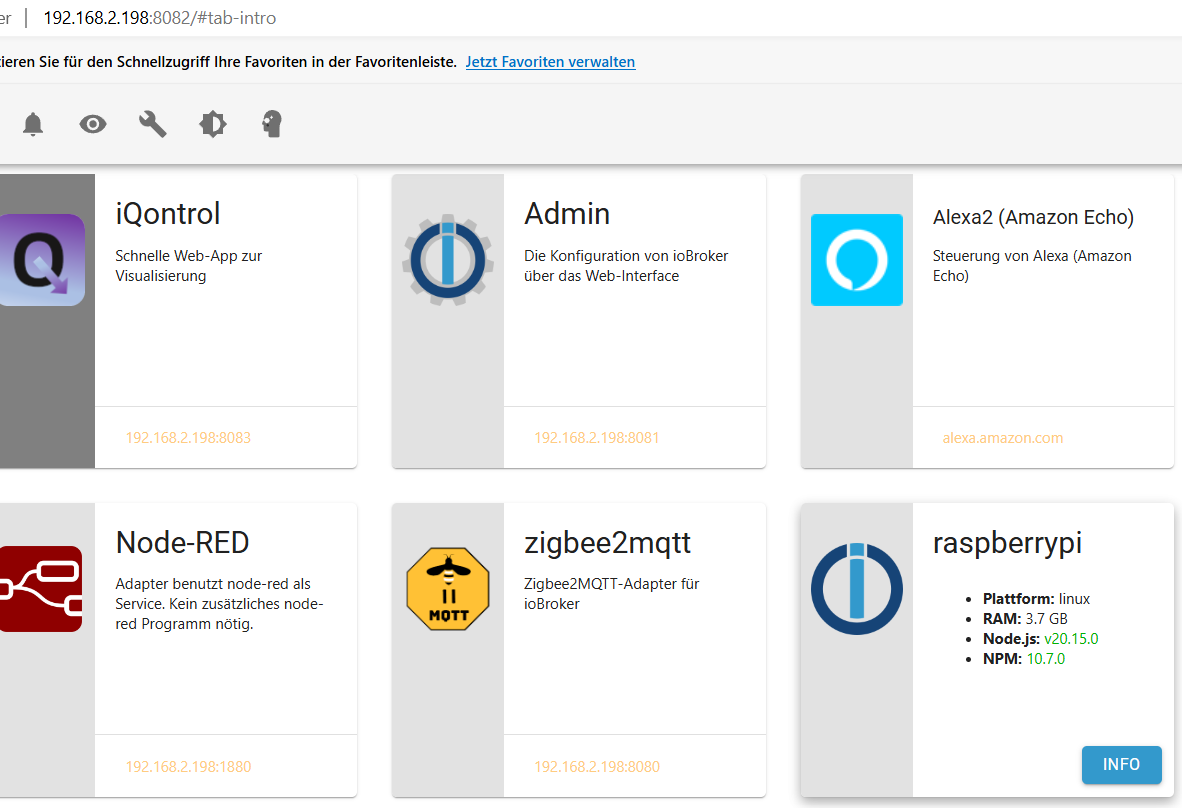The height and width of the screenshot is (808, 1182).
Task: Click the raspberrypi ioBroker logo
Action: click(856, 589)
